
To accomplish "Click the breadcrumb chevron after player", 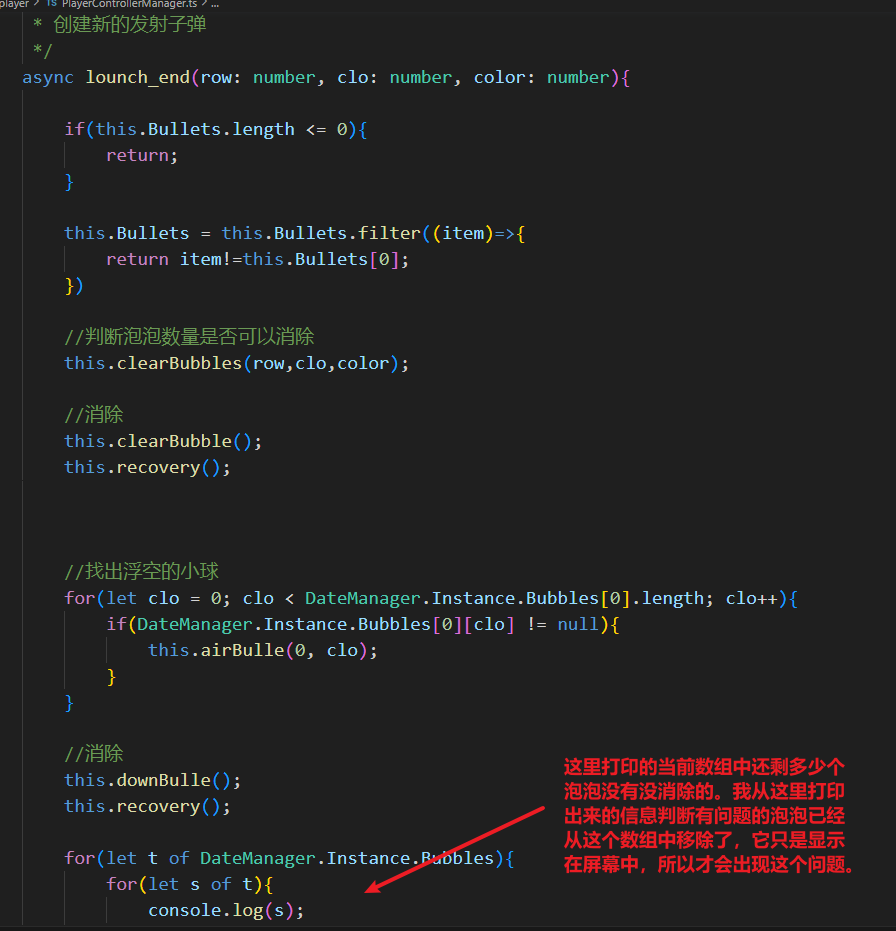I will [x=37, y=3].
